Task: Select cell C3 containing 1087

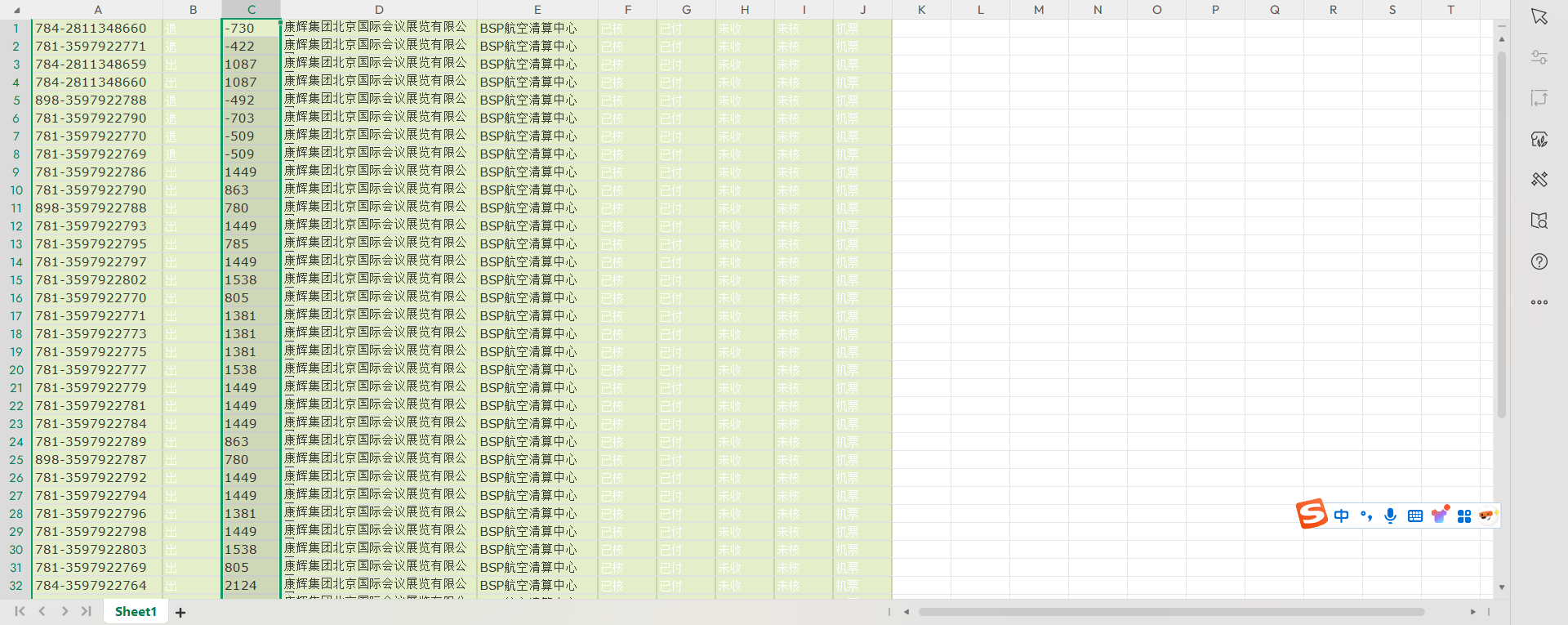Action: [x=251, y=64]
